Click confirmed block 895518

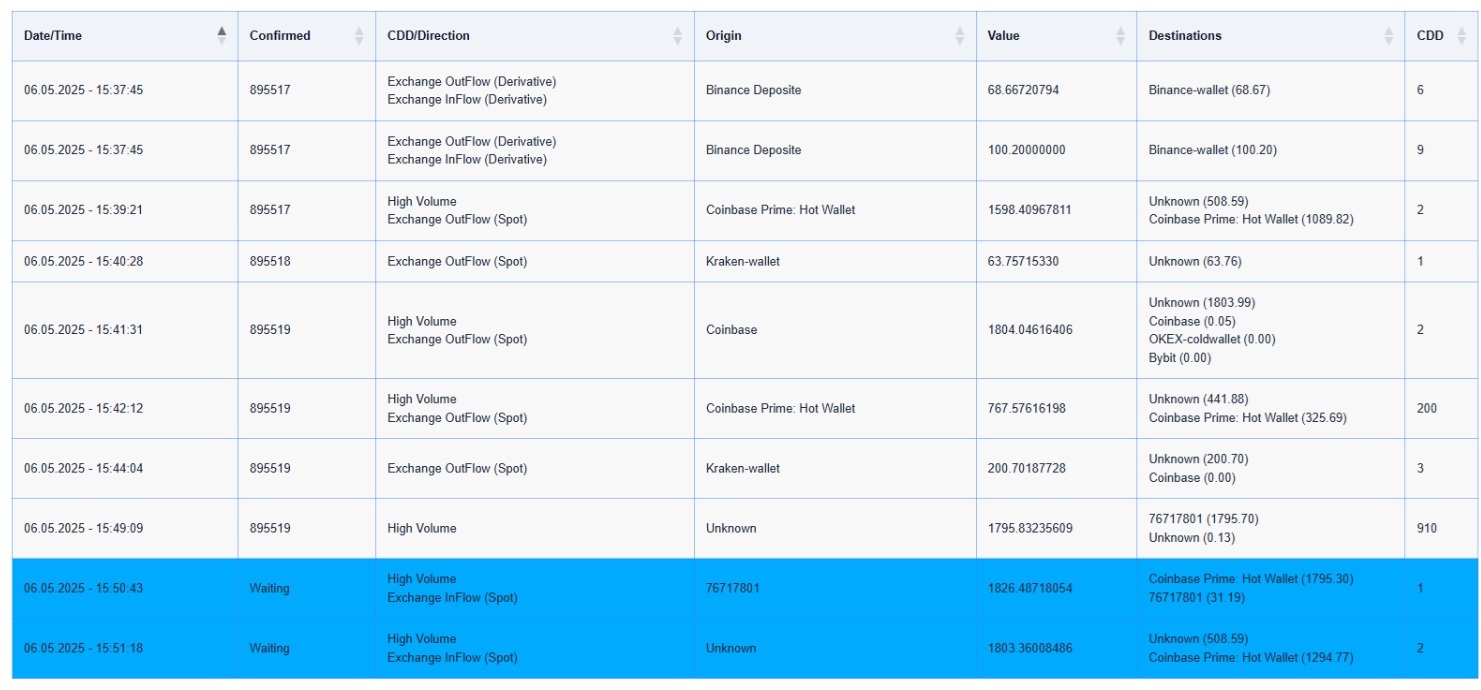270,261
